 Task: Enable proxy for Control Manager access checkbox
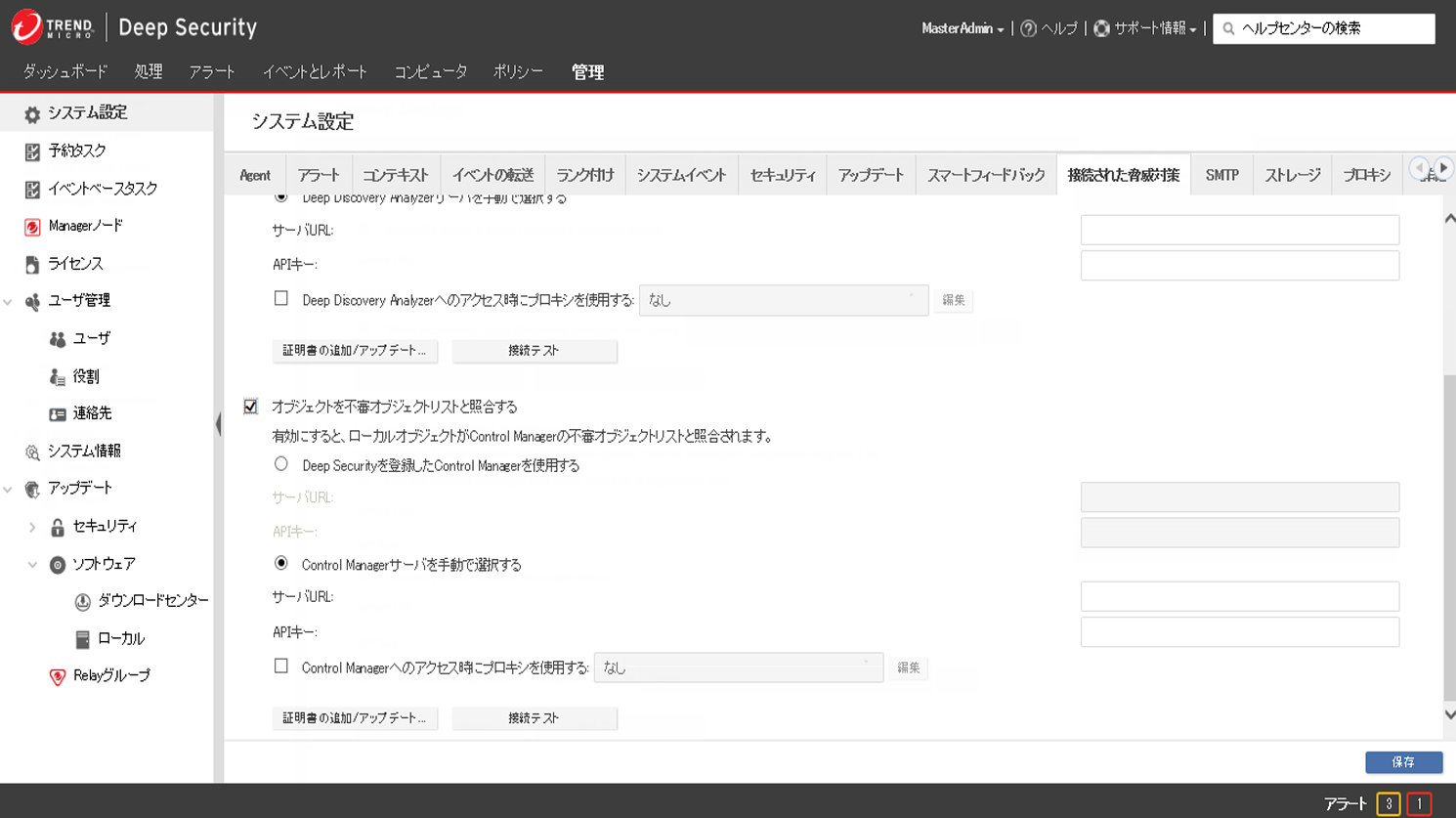coord(281,667)
